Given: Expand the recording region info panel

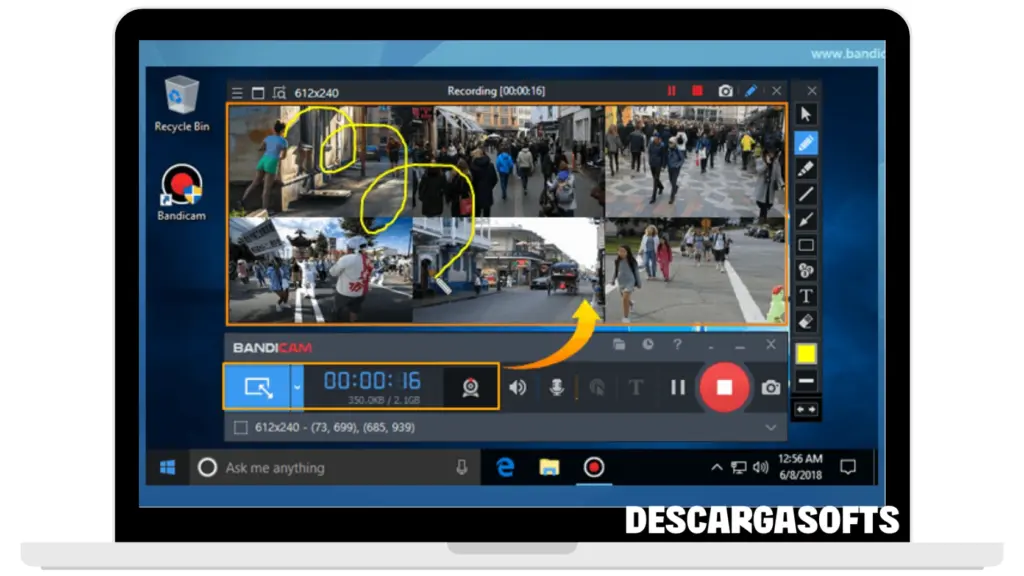Looking at the screenshot, I should coord(770,428).
